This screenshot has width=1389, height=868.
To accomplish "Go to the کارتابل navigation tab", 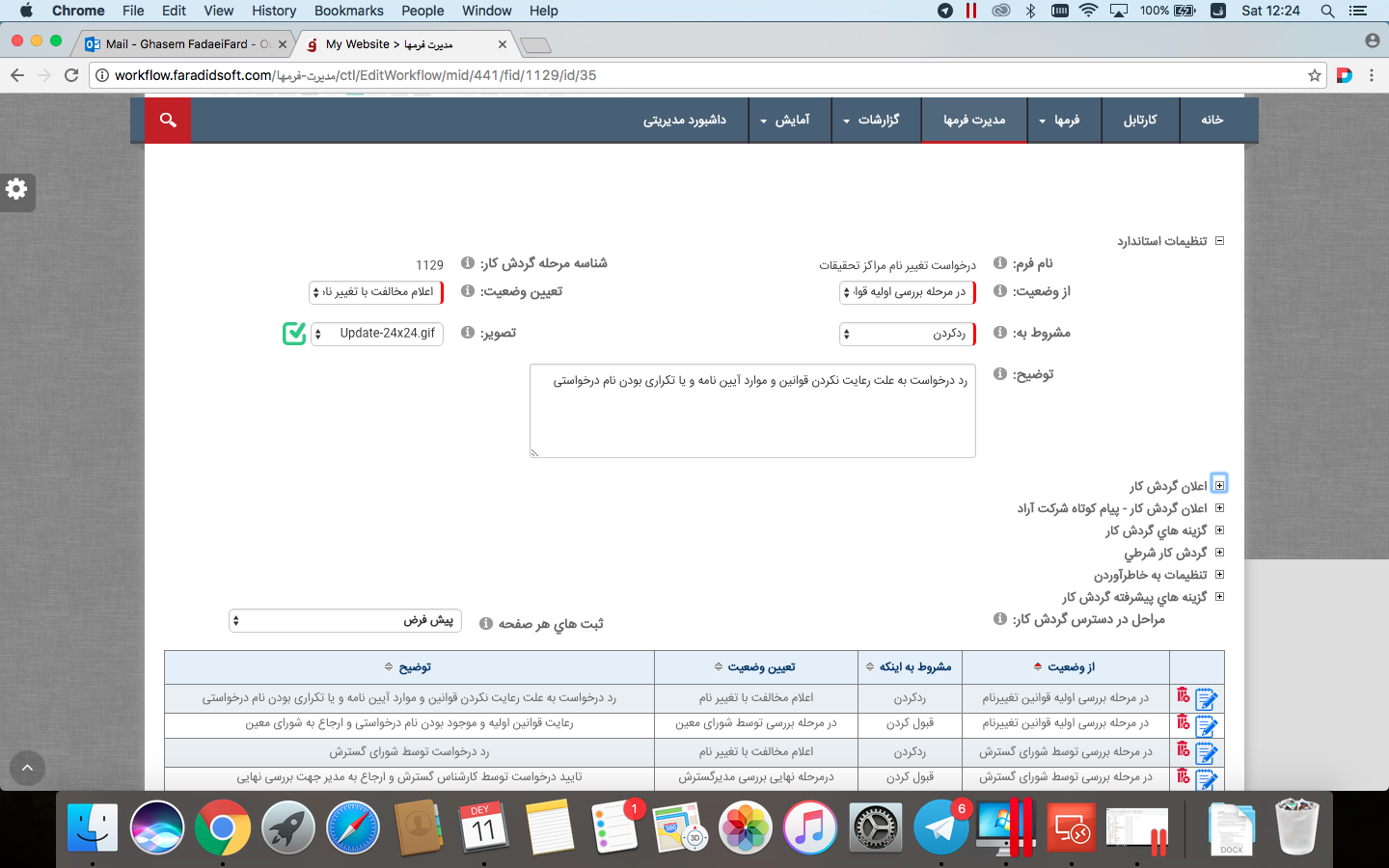I will pyautogui.click(x=1140, y=120).
